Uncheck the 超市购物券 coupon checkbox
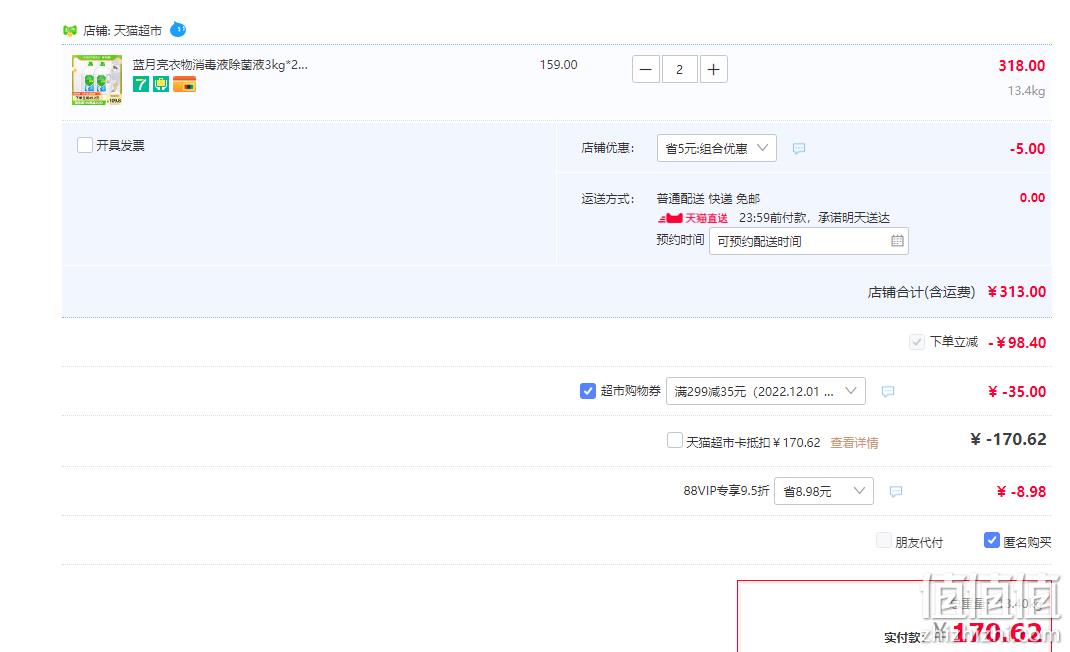This screenshot has width=1070, height=652. click(x=588, y=391)
